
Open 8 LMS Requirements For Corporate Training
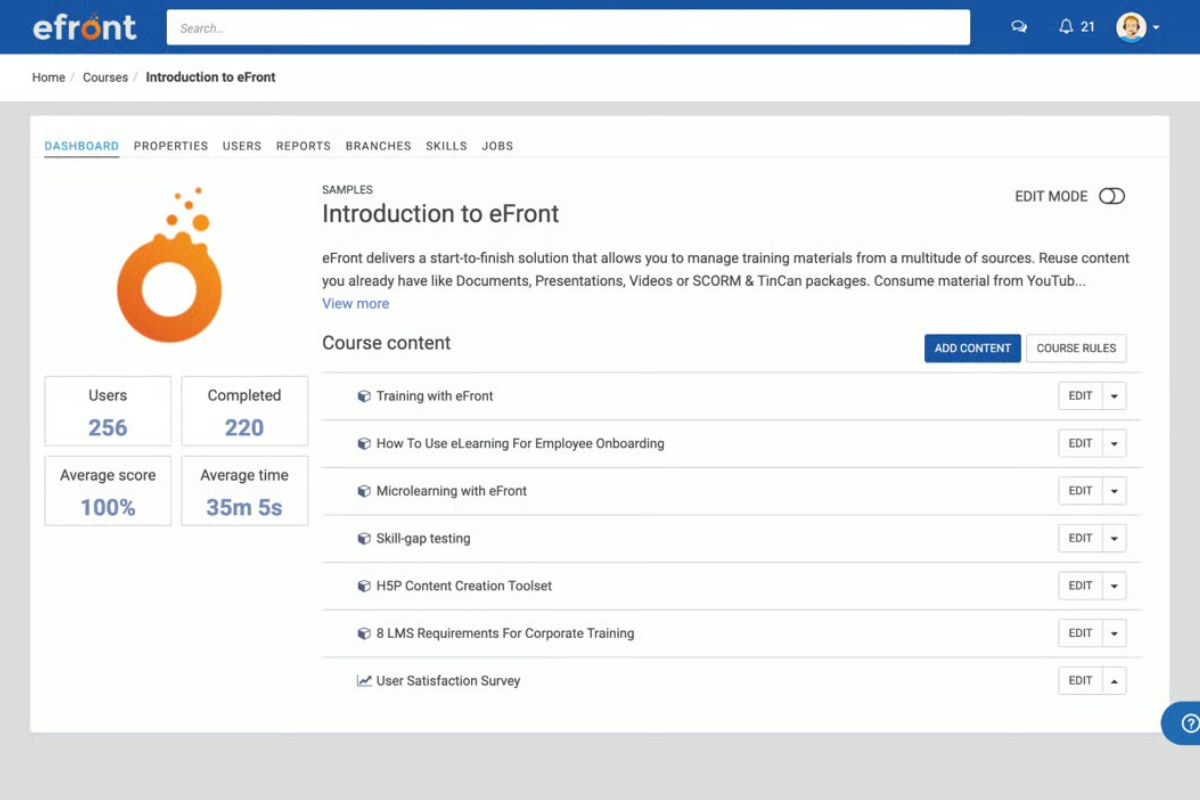click(x=505, y=633)
